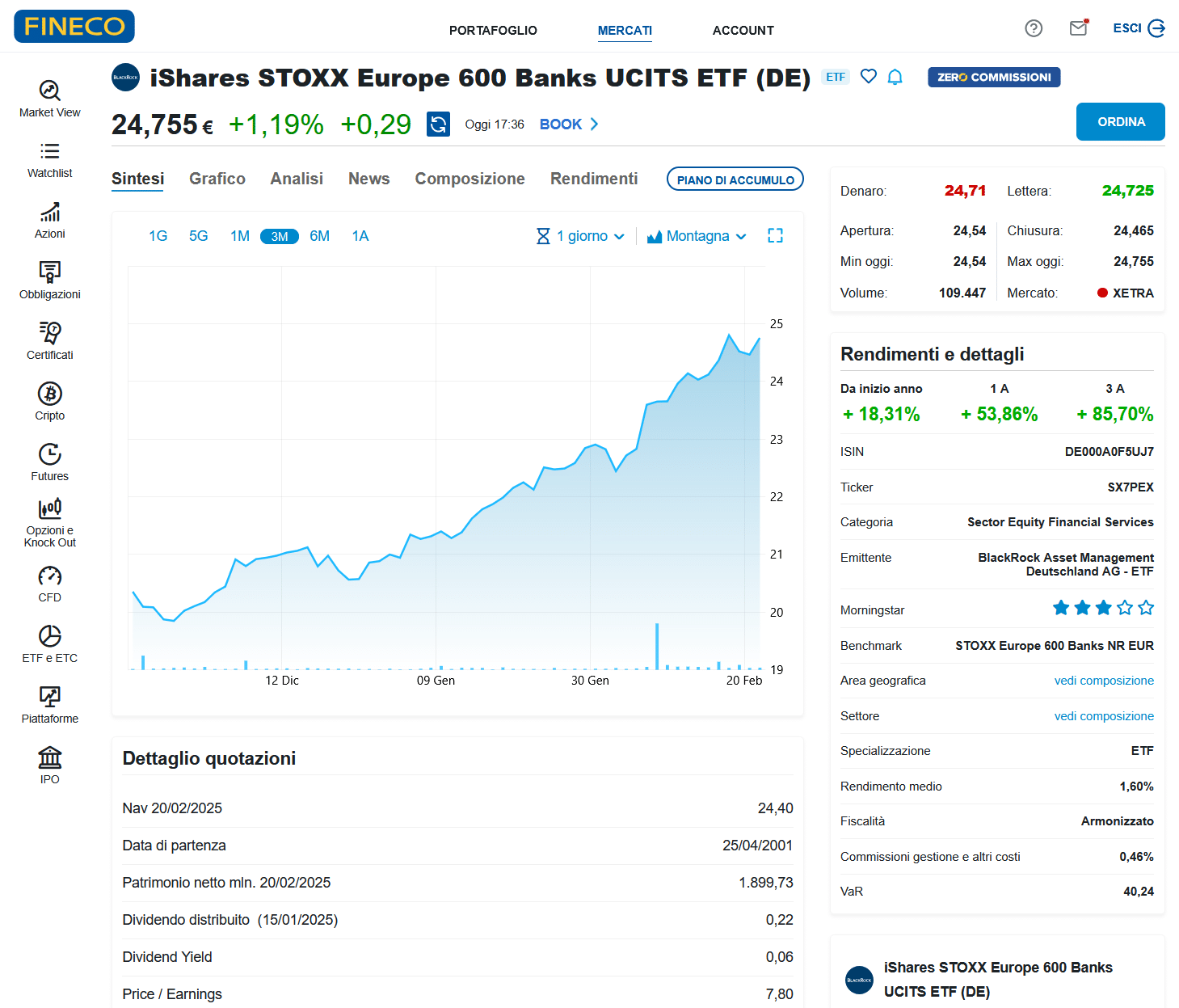Screen dimensions: 1179x1008
Task: Select the 1M chart range
Action: click(x=240, y=236)
